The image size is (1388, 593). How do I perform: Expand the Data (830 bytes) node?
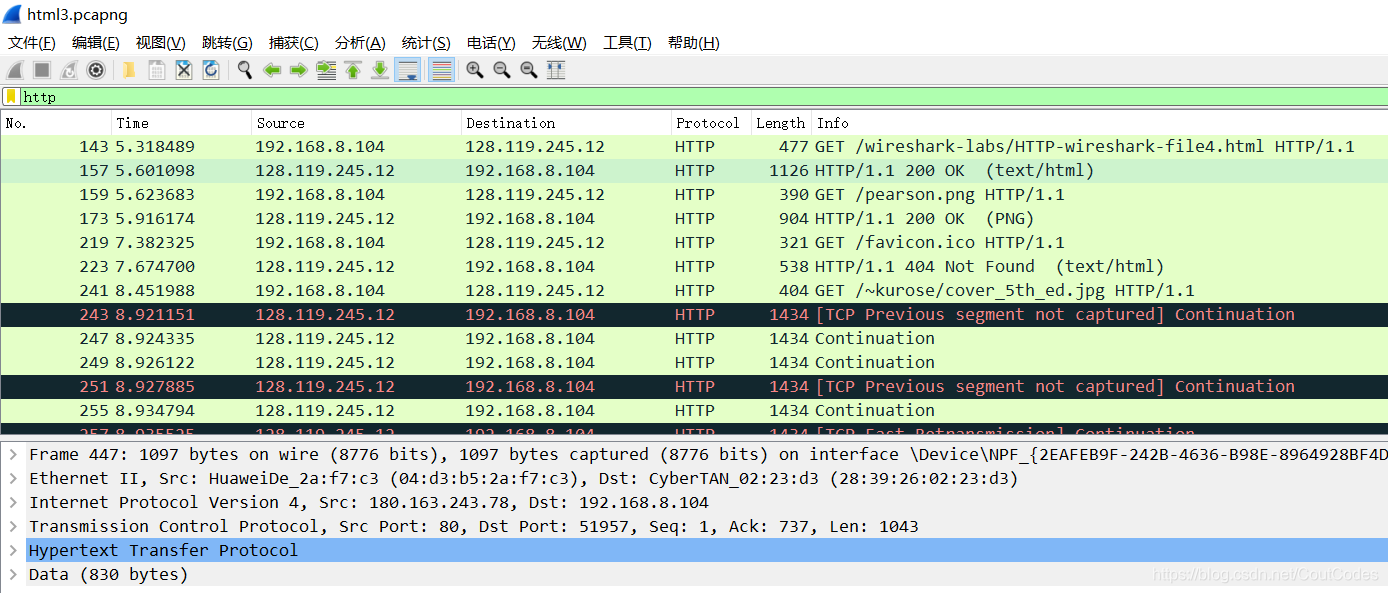tap(12, 574)
